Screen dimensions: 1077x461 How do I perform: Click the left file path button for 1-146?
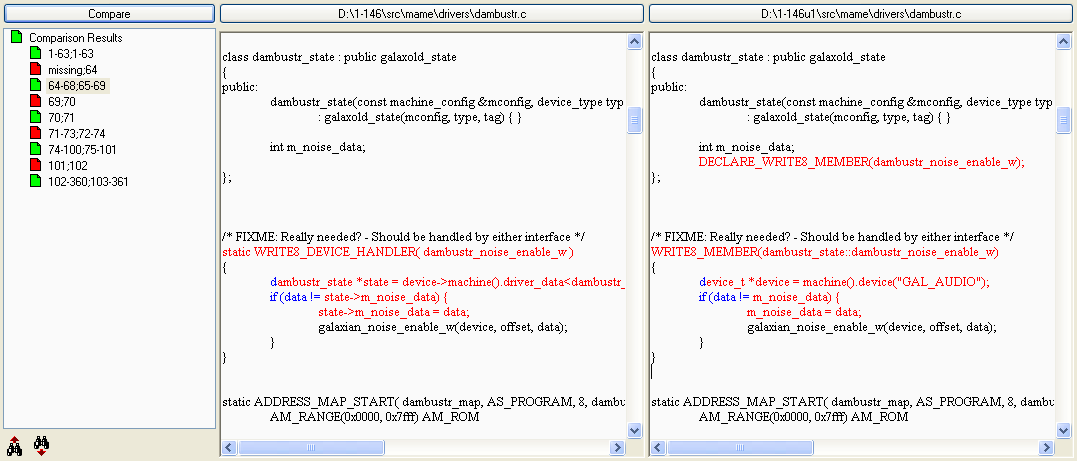point(431,14)
